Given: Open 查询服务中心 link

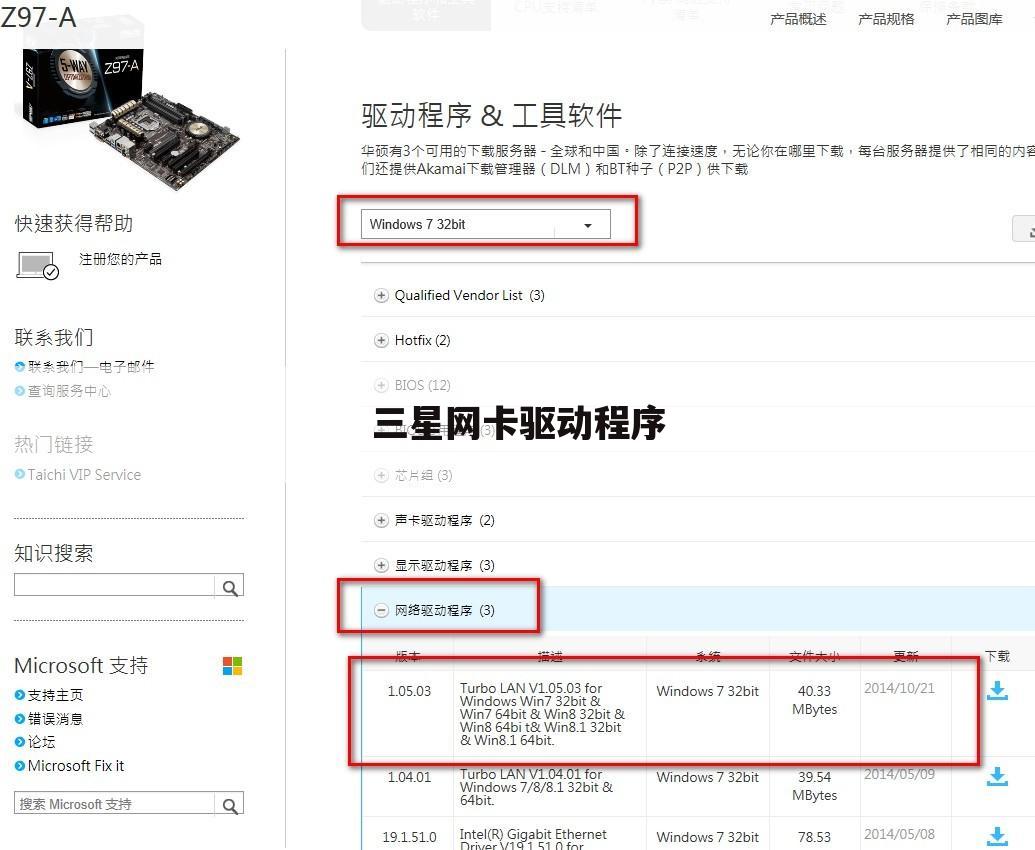Looking at the screenshot, I should coord(69,391).
